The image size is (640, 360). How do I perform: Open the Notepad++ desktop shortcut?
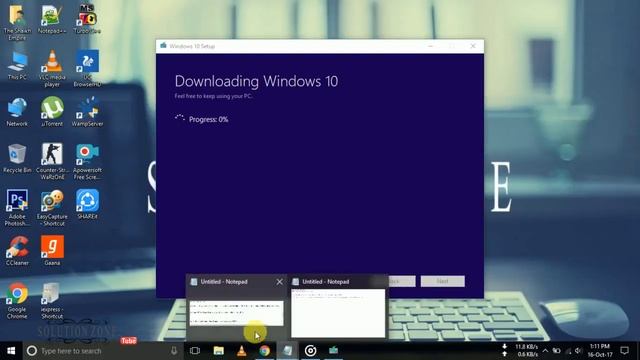(52, 19)
